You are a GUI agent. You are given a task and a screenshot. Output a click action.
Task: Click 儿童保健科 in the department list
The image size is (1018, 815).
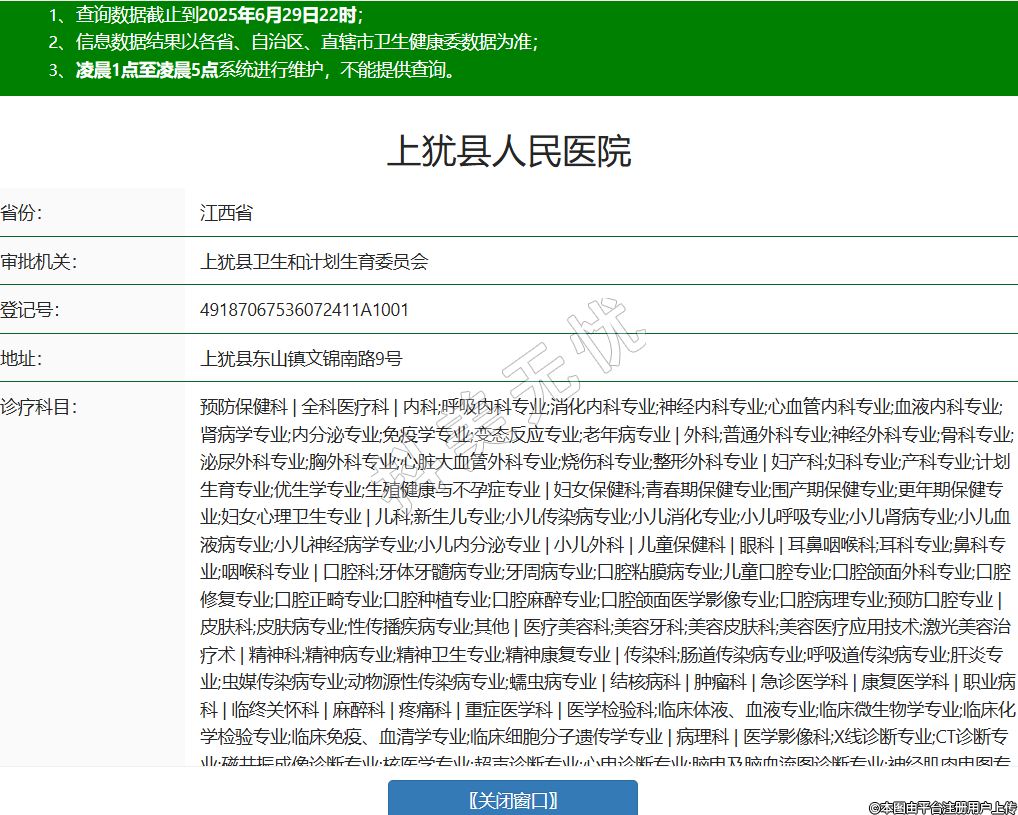[x=682, y=545]
